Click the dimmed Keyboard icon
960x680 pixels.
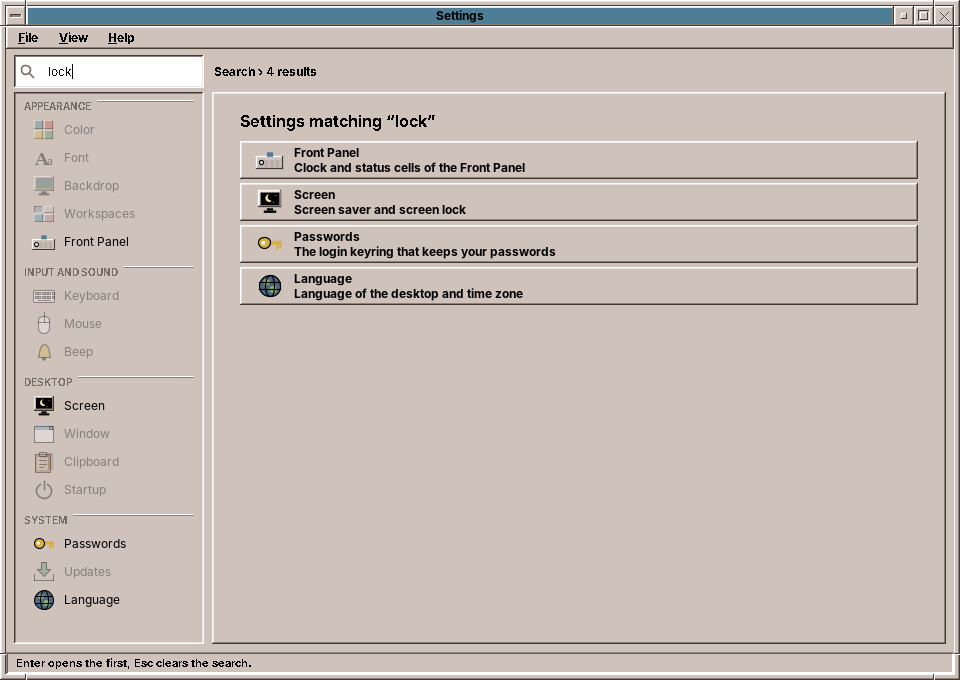44,296
